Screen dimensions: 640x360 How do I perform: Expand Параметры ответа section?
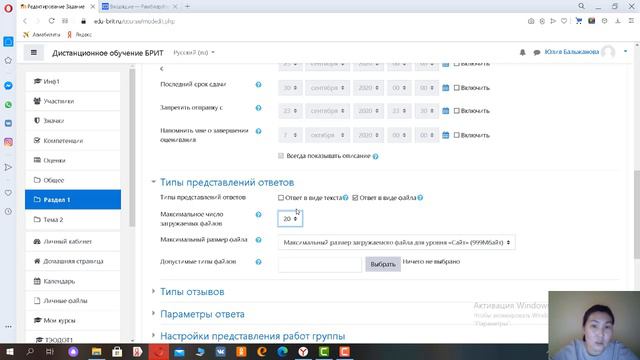pos(202,314)
